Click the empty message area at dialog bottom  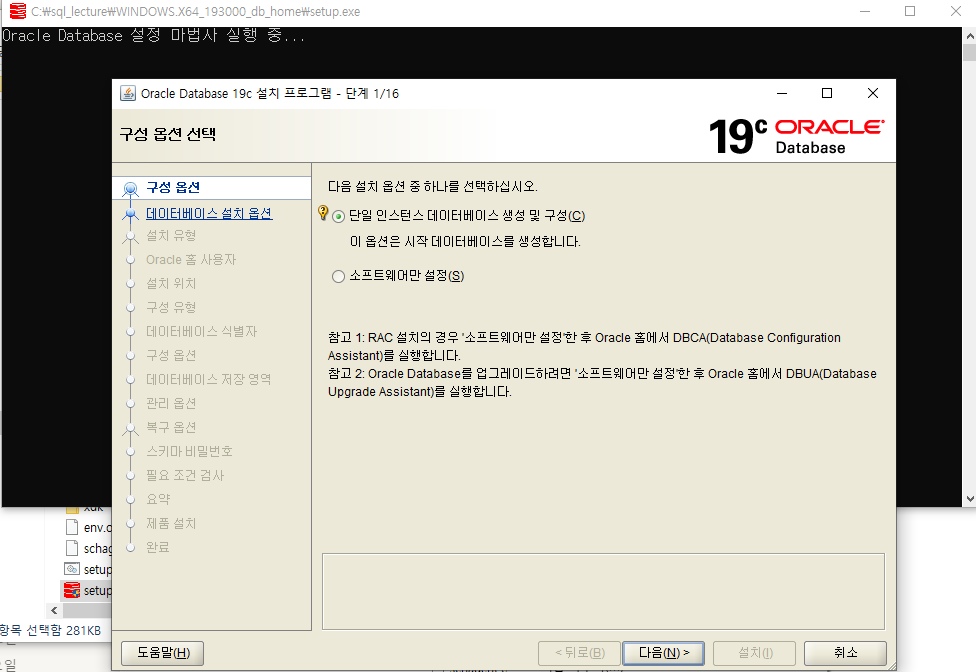click(603, 592)
